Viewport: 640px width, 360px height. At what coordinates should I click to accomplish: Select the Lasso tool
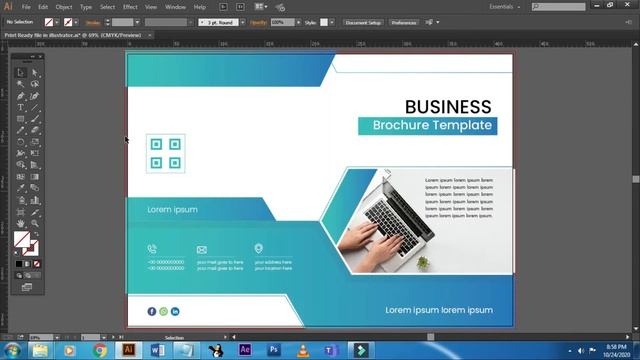click(35, 84)
